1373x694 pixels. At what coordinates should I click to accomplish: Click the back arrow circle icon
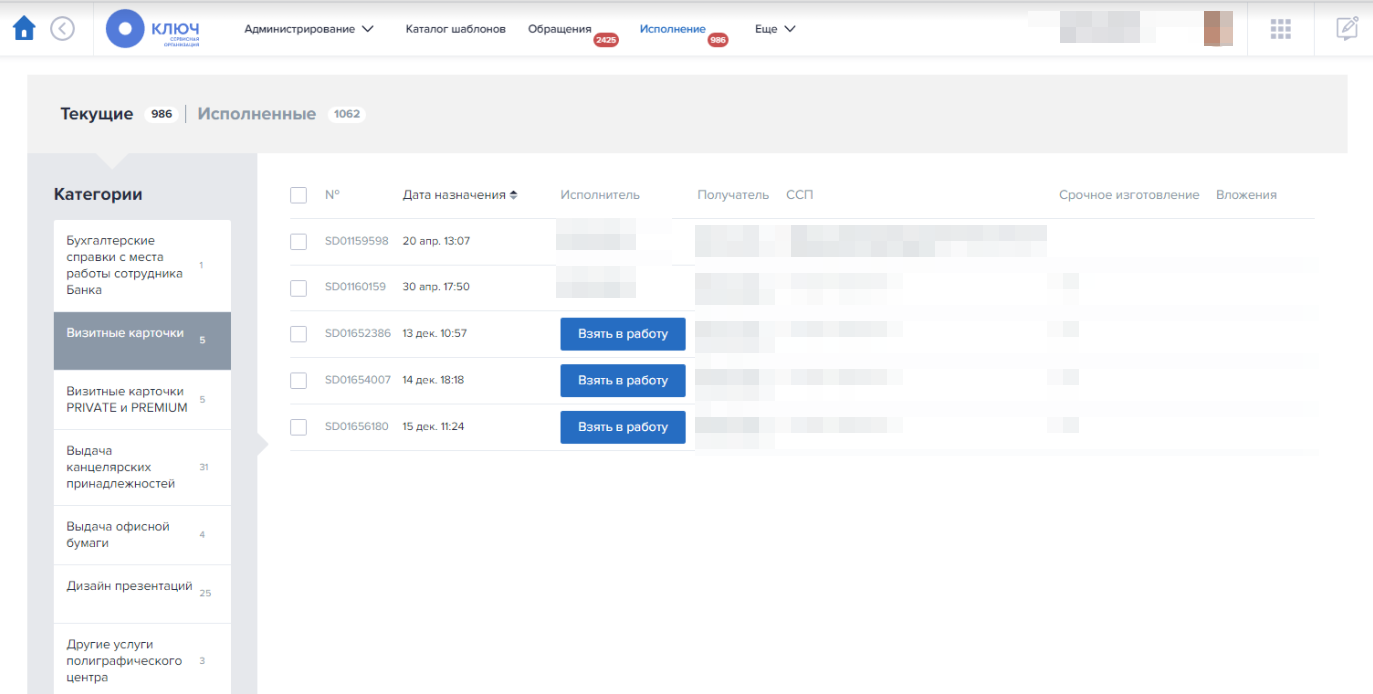click(63, 29)
